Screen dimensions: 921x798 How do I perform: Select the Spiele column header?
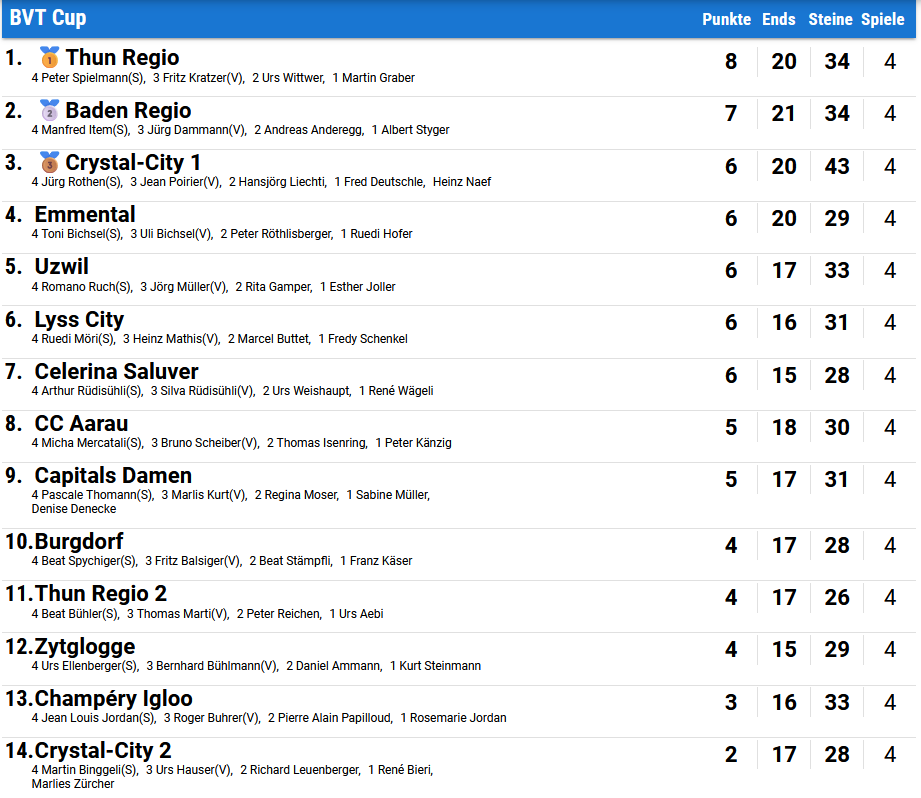(883, 19)
